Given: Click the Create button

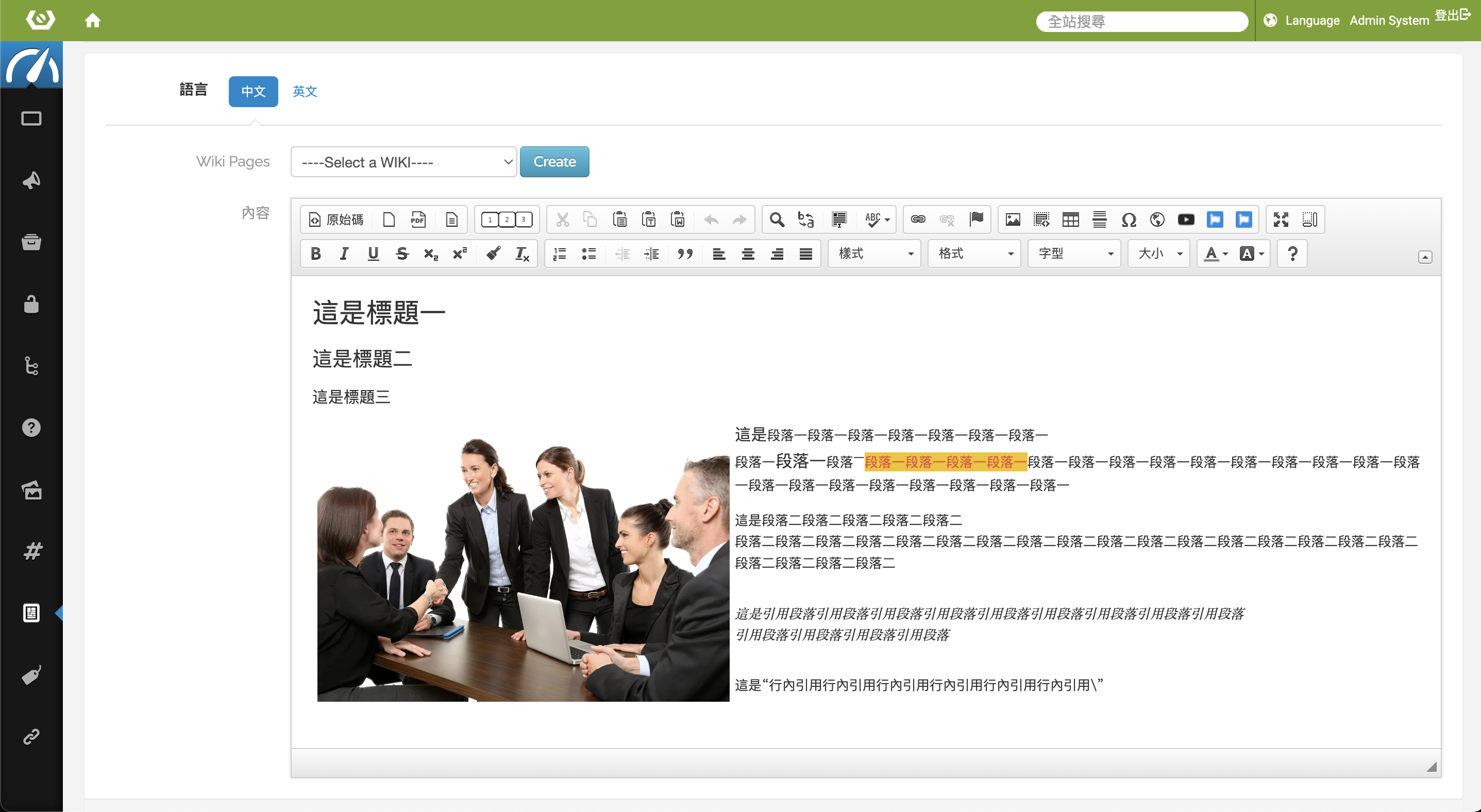Looking at the screenshot, I should (x=554, y=162).
